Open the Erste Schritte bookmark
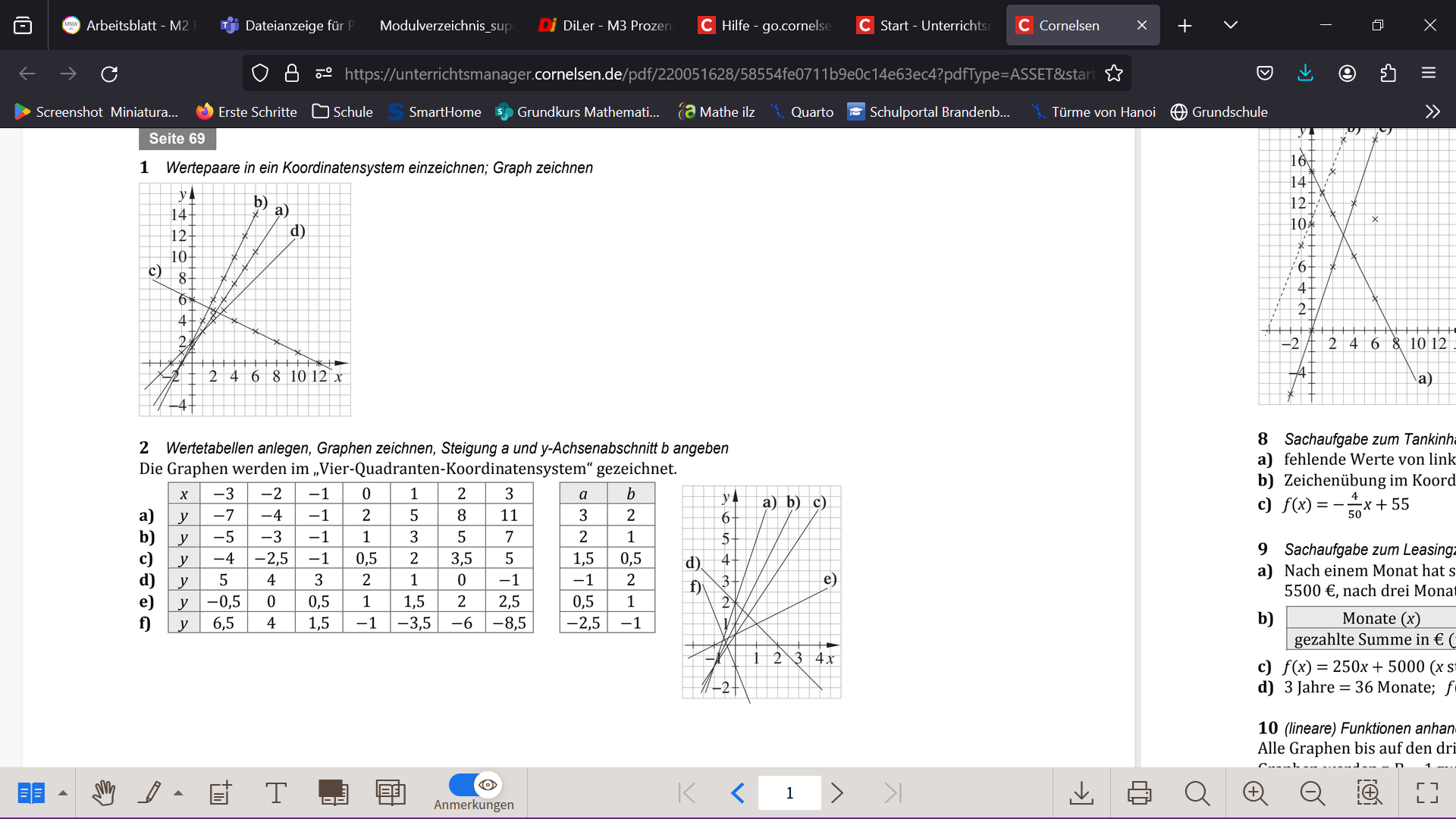This screenshot has width=1456, height=819. tap(246, 112)
